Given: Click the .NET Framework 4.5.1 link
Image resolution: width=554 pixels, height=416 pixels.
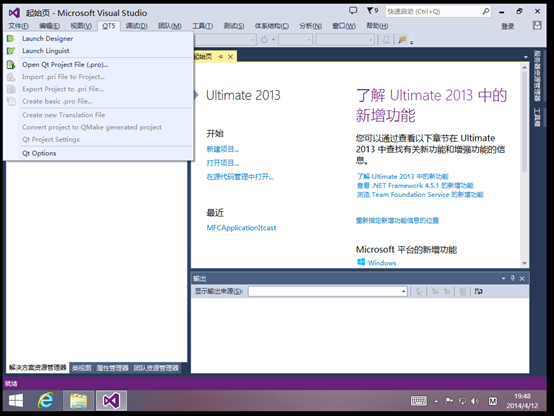Looking at the screenshot, I should click(x=415, y=186).
